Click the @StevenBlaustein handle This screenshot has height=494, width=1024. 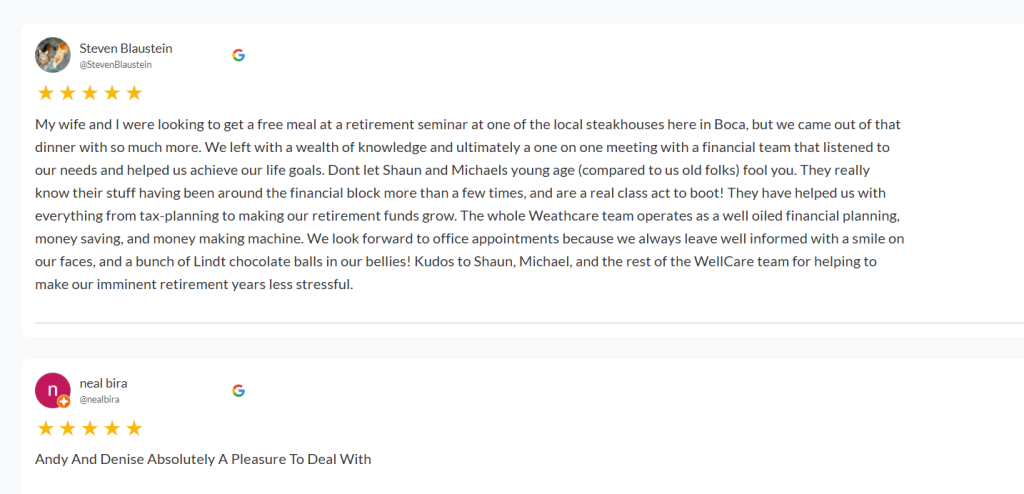click(x=115, y=65)
